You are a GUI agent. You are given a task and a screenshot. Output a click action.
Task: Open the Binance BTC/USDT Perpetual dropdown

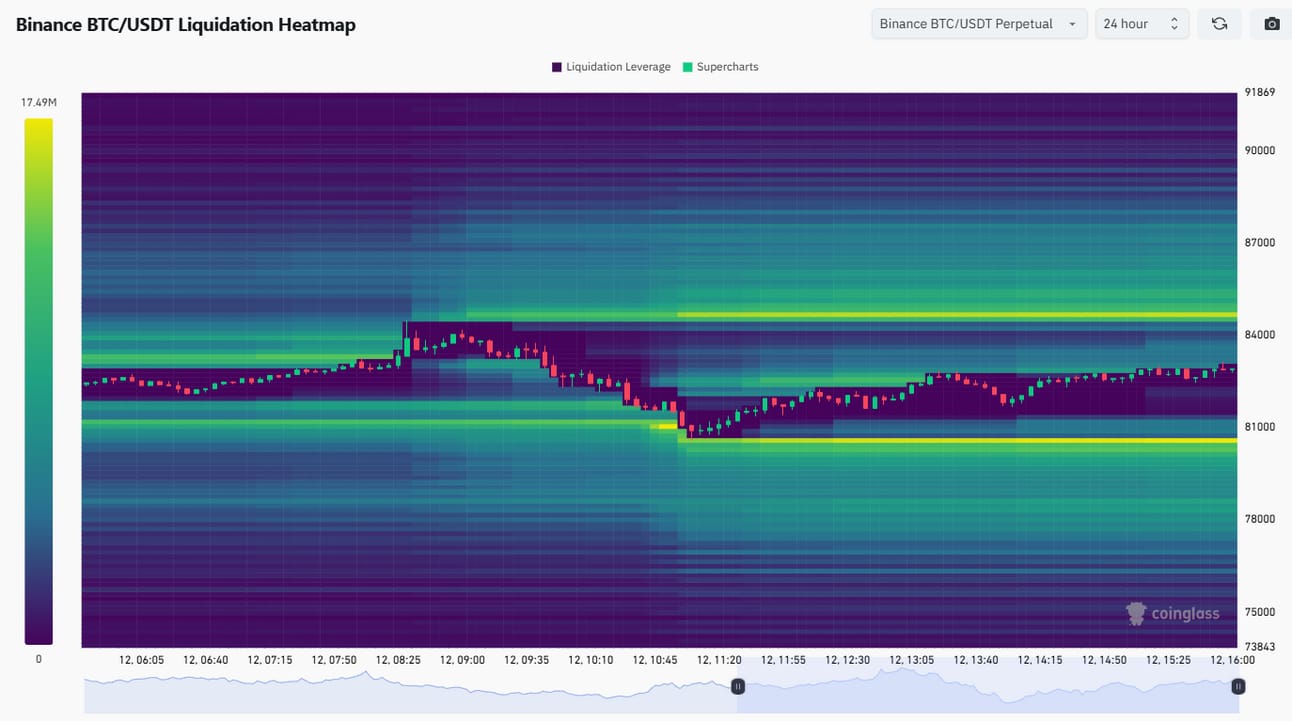coord(979,24)
